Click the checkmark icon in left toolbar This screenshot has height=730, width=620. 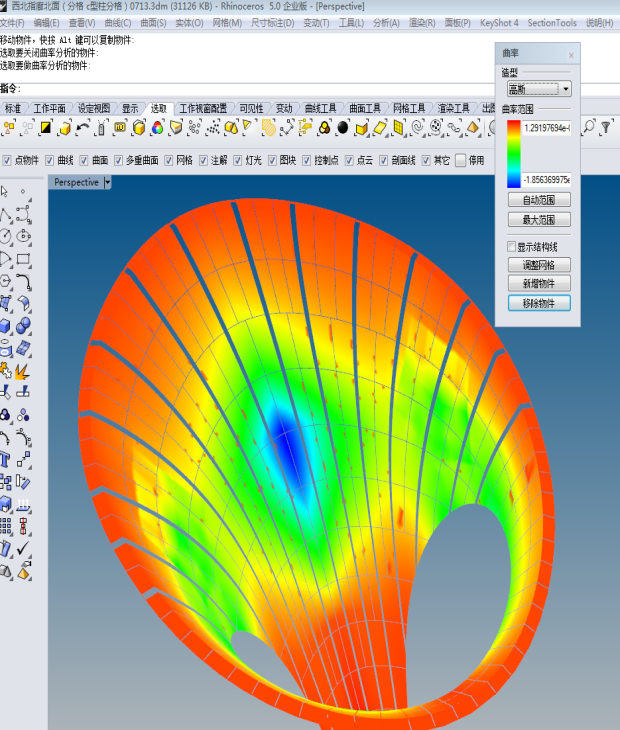[23, 549]
